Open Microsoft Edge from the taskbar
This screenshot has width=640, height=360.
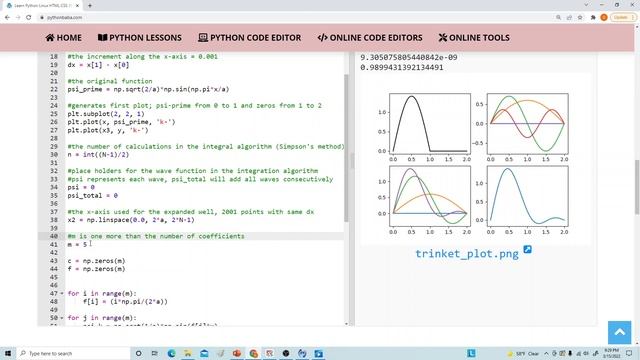171,353
